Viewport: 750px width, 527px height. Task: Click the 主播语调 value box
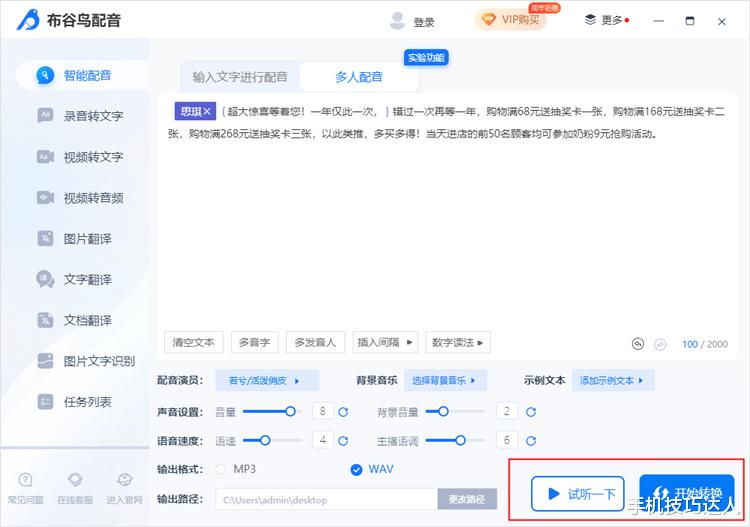(507, 440)
